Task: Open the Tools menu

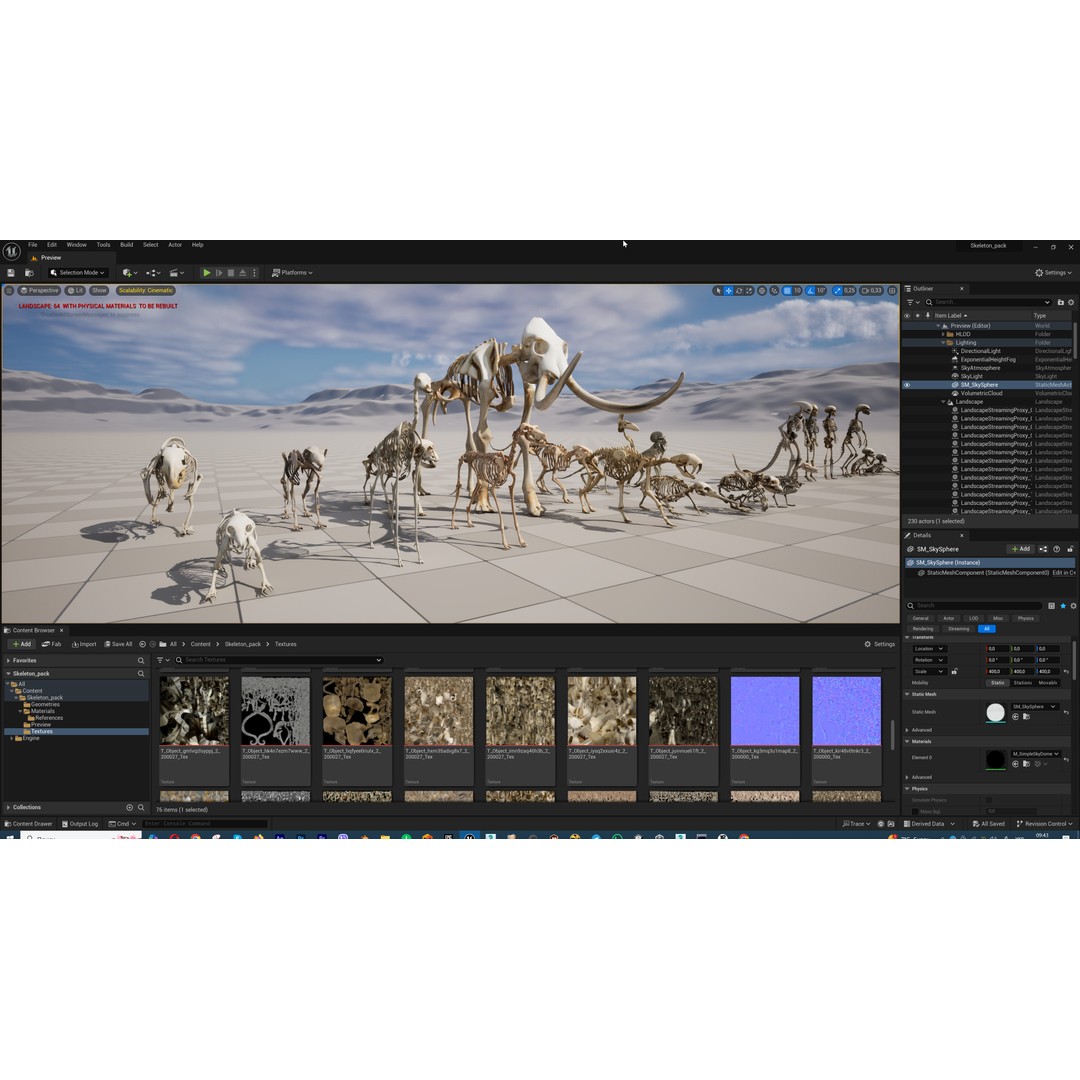Action: [x=103, y=245]
